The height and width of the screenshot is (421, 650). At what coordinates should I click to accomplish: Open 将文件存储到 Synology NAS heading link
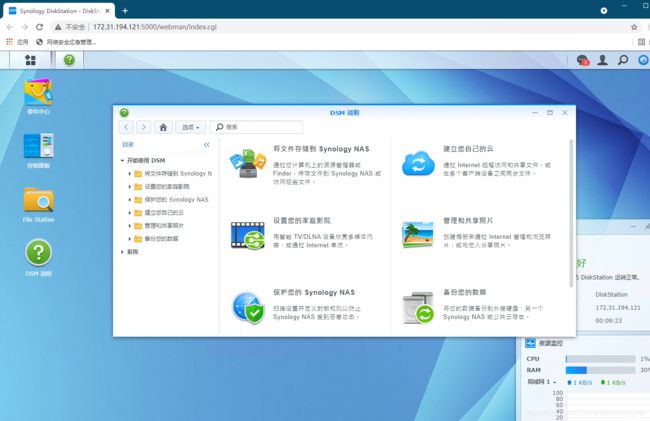pyautogui.click(x=321, y=149)
